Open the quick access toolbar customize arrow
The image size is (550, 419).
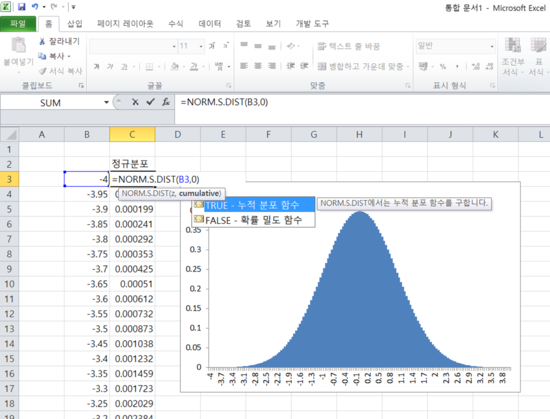tap(73, 7)
